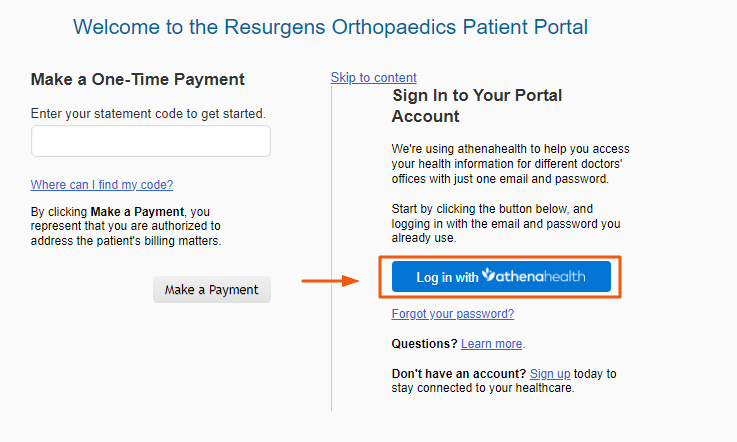Click the Welcome to Resurgens Orthopaedics heading
Viewport: 737px width, 442px height.
point(330,27)
